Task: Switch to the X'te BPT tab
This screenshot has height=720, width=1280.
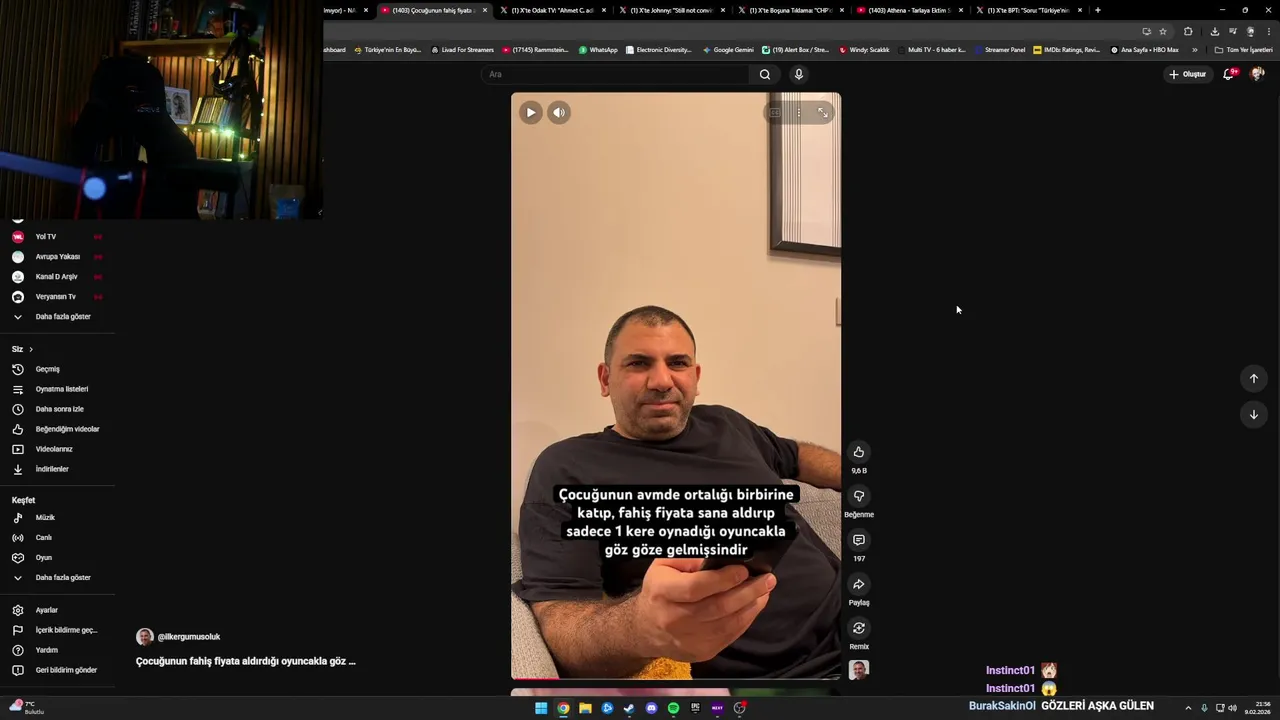Action: point(1029,10)
